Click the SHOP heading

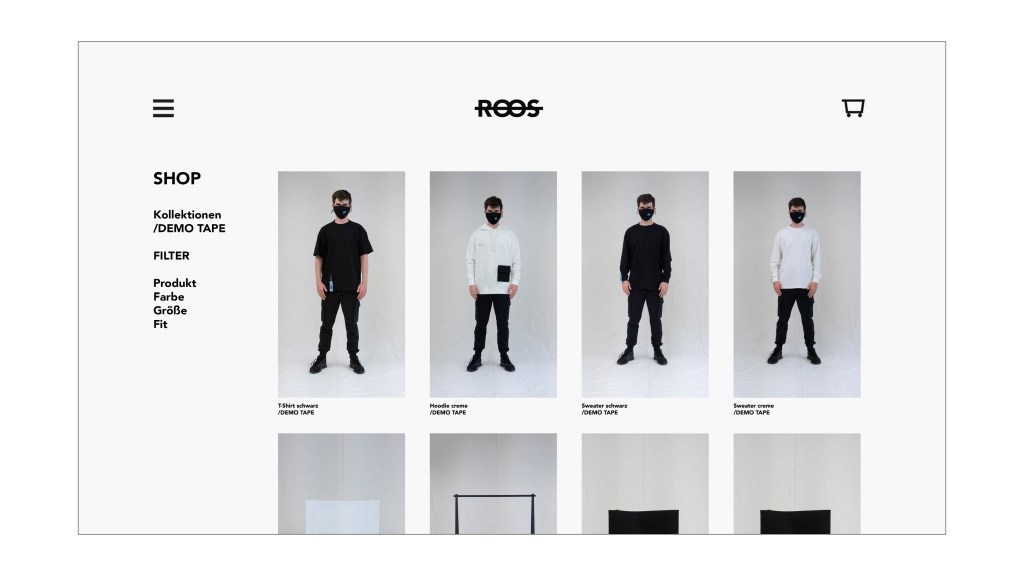tap(177, 178)
